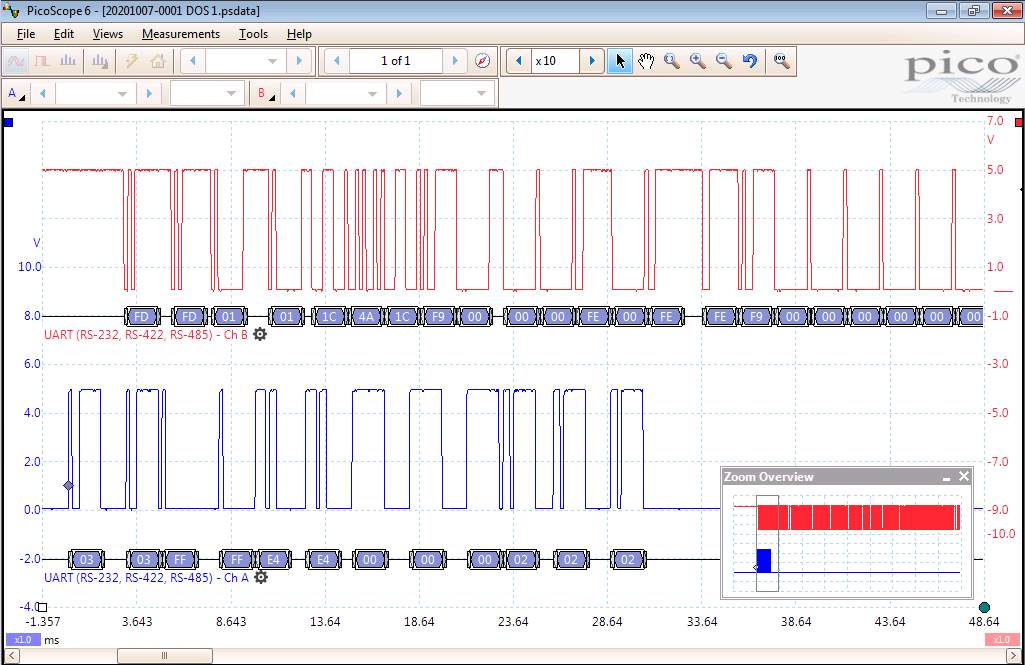Click the blue Channel A axis marker square

8,122
